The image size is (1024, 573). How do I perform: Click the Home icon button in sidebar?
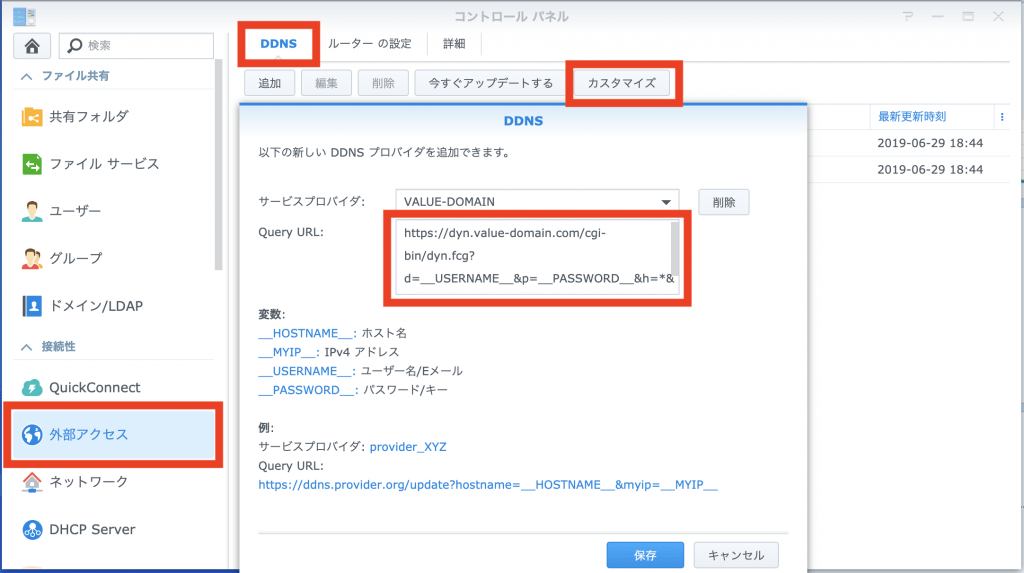click(32, 46)
